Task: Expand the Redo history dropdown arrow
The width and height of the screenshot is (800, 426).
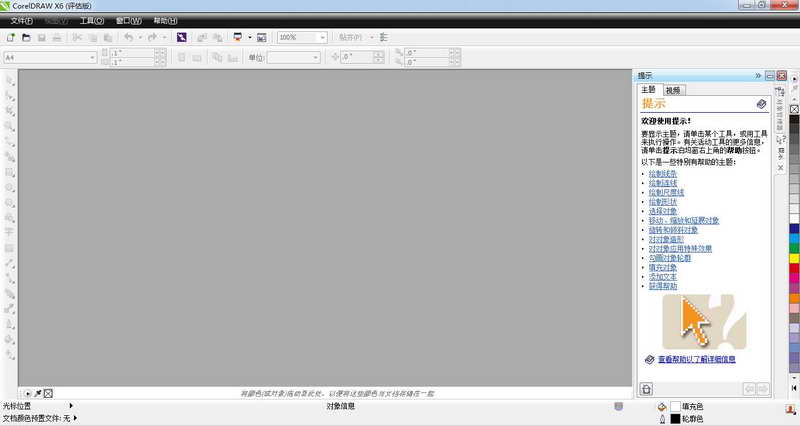Action: [164, 37]
